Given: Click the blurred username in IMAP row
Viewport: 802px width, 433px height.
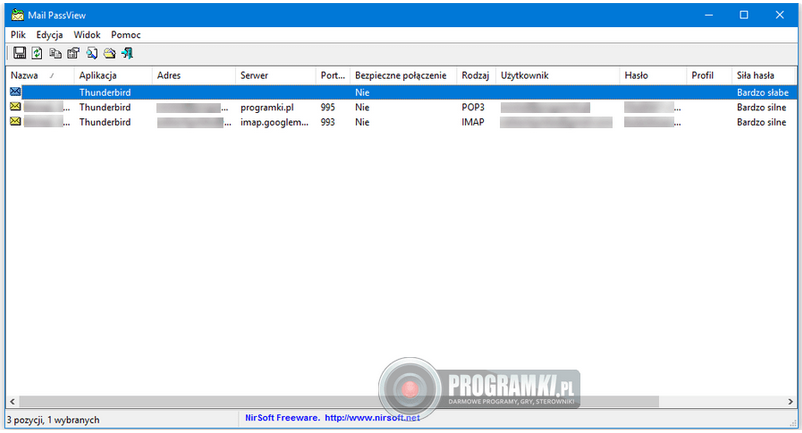Looking at the screenshot, I should tap(556, 122).
